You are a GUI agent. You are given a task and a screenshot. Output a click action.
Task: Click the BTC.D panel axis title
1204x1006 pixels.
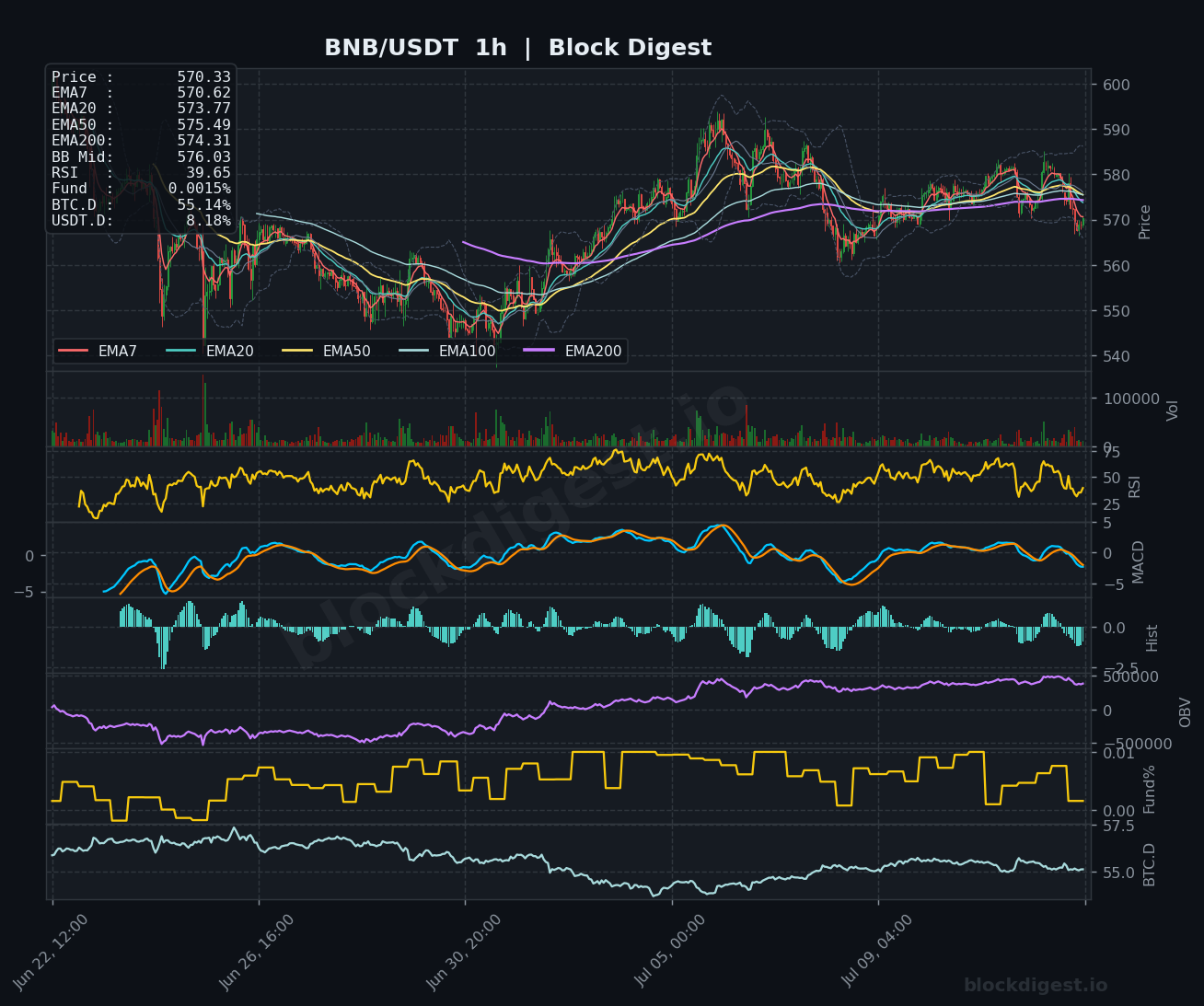[1150, 864]
